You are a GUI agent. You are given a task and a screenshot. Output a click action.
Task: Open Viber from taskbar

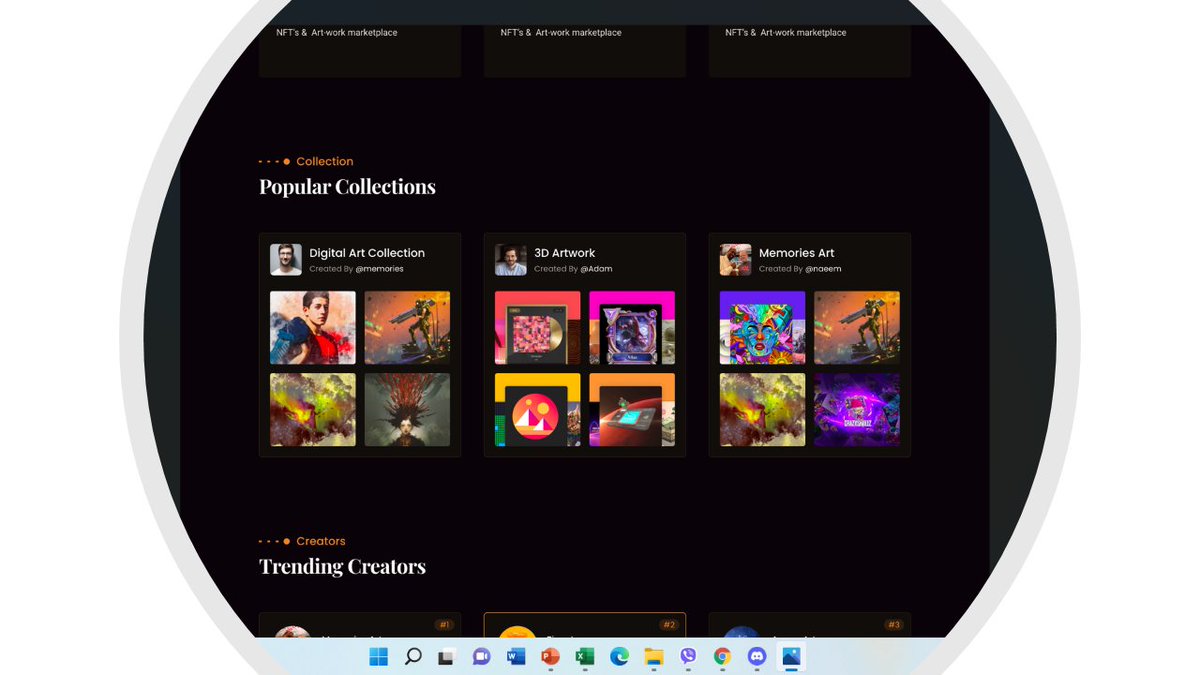pos(688,657)
